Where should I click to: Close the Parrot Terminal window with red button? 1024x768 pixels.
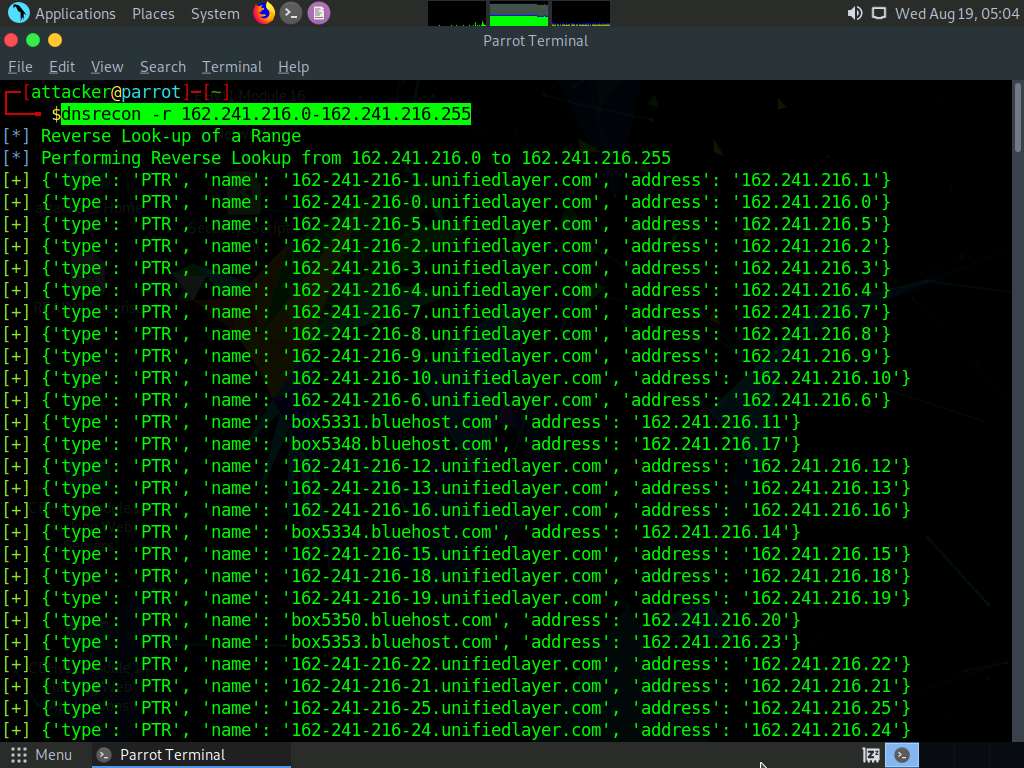(x=11, y=40)
